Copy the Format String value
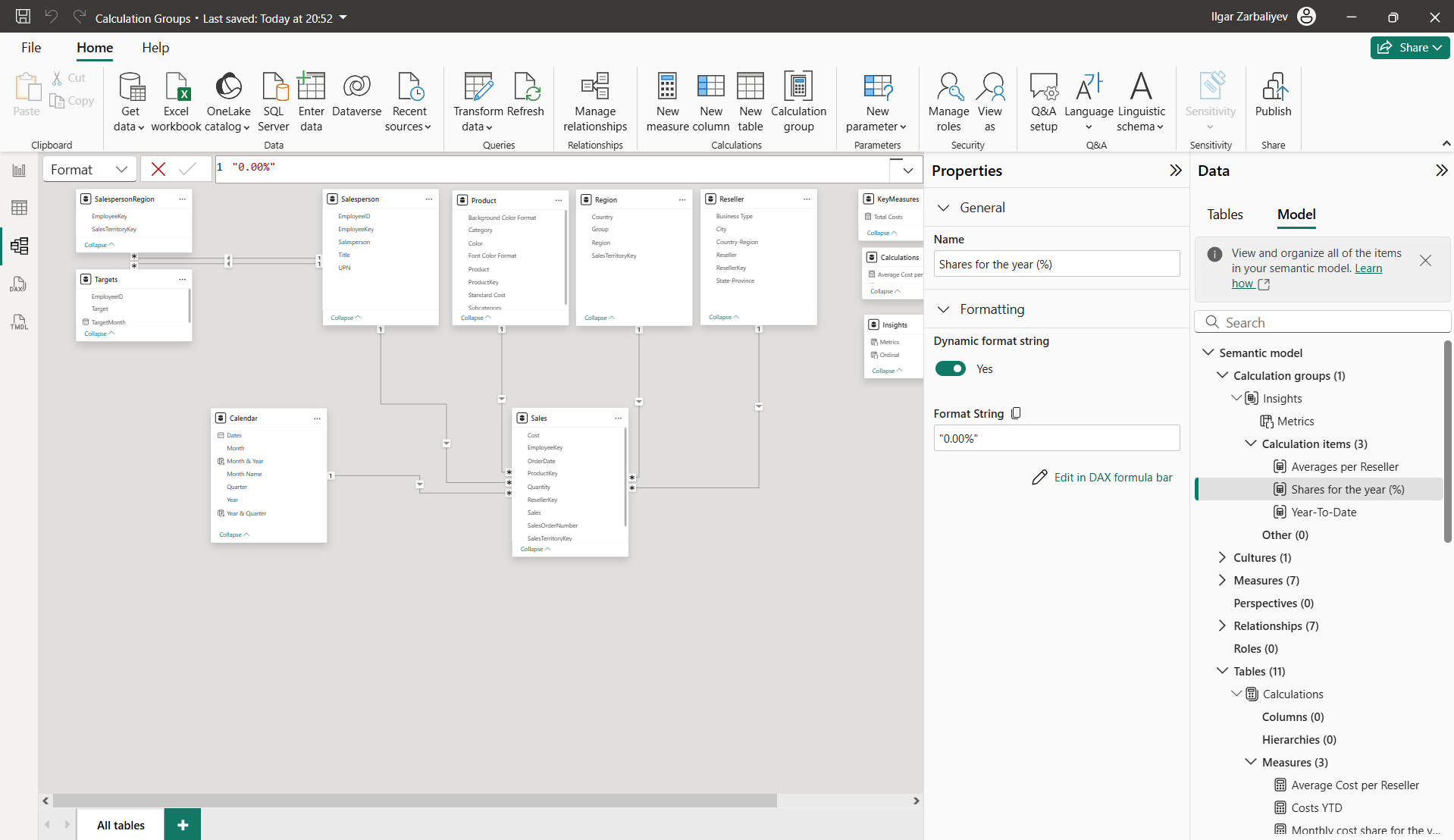1454x840 pixels. (1017, 413)
